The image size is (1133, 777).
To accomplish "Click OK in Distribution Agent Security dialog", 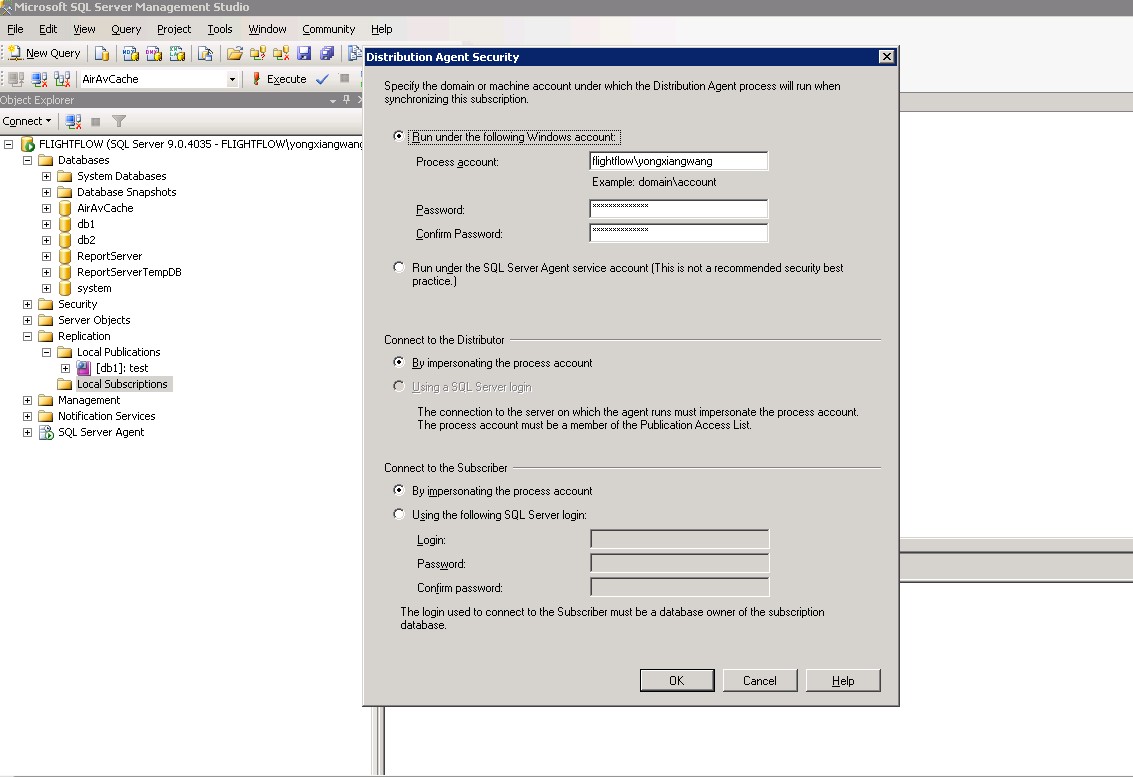I will coord(677,681).
